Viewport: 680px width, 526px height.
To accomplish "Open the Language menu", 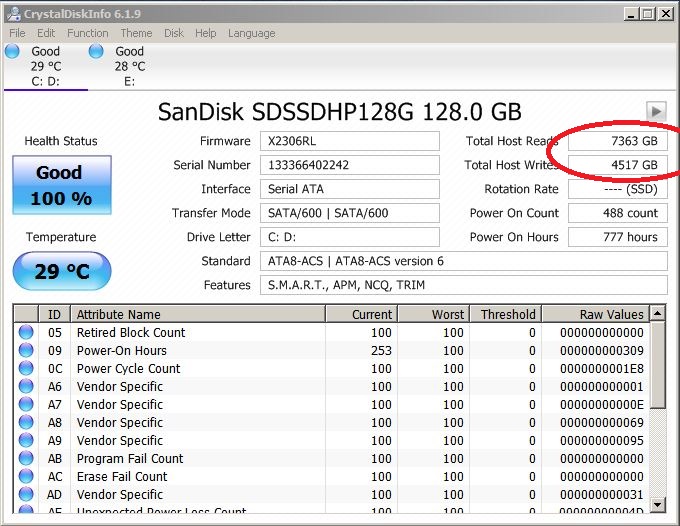I will click(x=252, y=33).
